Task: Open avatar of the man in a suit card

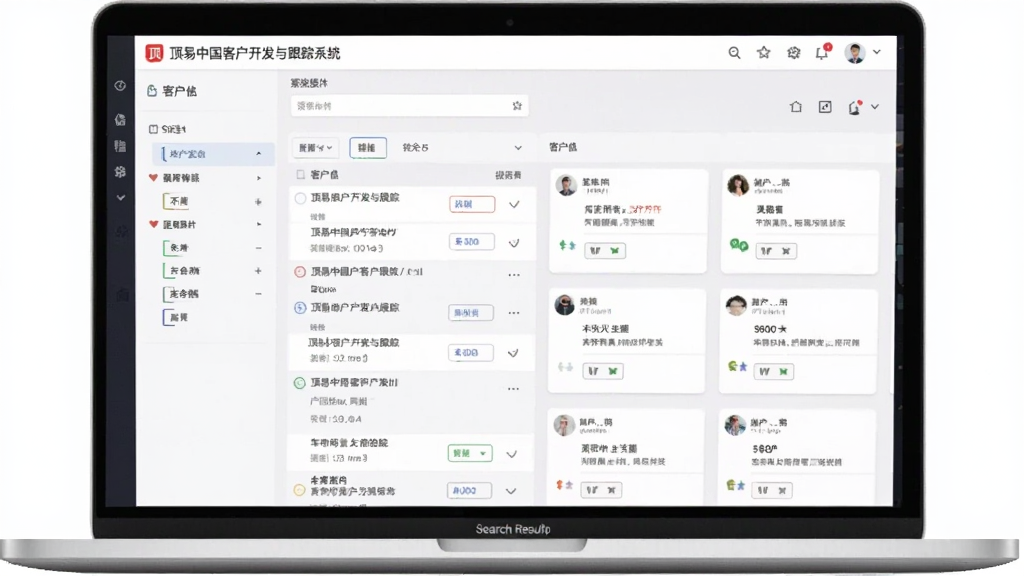Action: tap(566, 185)
